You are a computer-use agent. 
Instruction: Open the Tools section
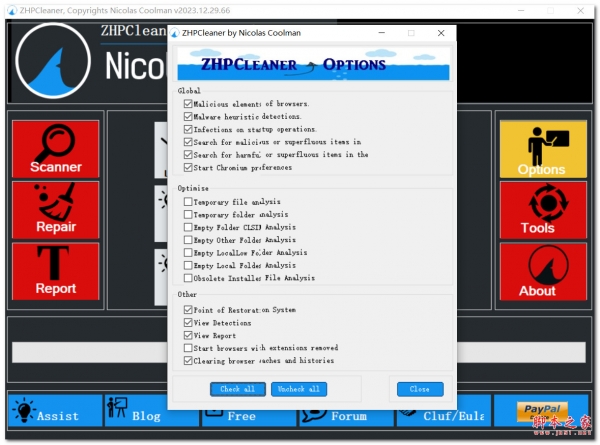[543, 210]
